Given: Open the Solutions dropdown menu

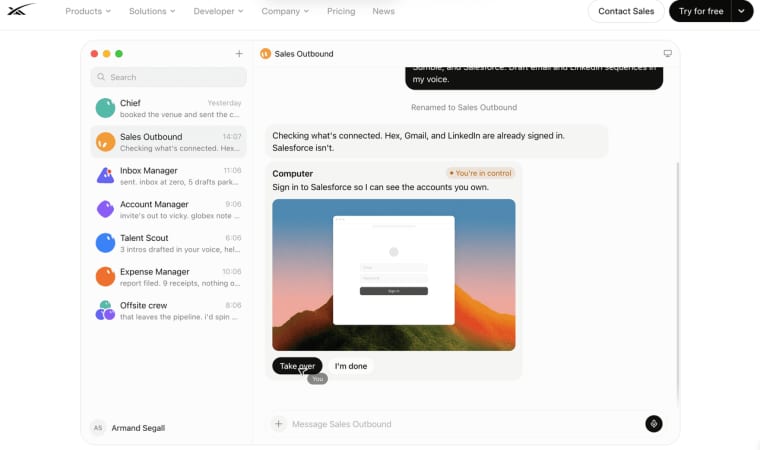Looking at the screenshot, I should point(152,11).
